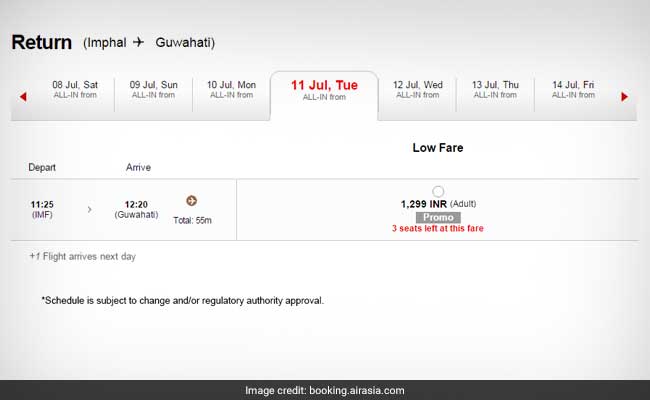
Task: Click the airplane icon beside Imphal
Action: [x=138, y=42]
